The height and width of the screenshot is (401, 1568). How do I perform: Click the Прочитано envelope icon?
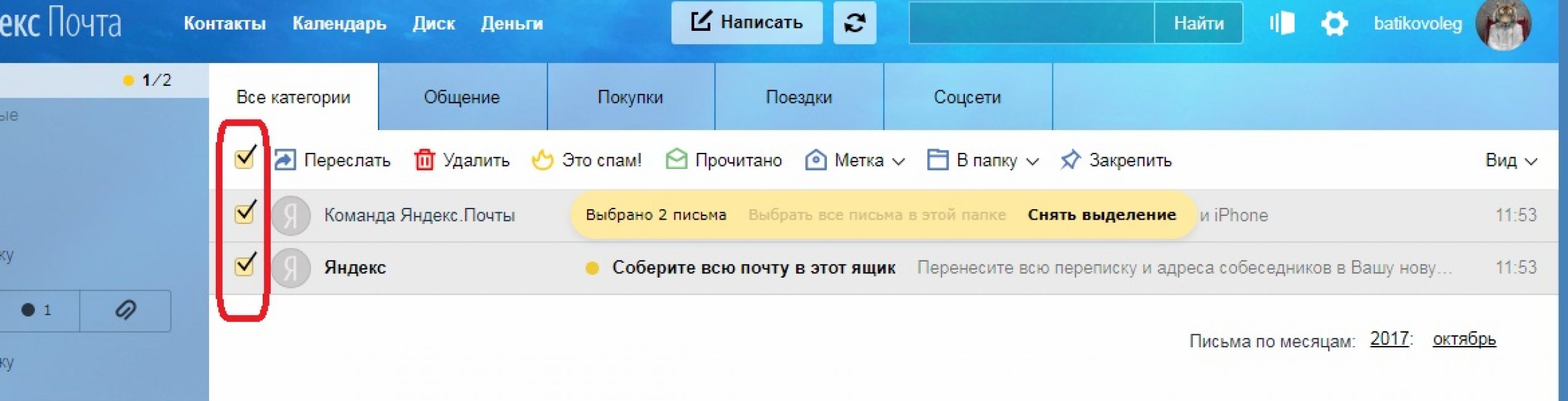[676, 160]
